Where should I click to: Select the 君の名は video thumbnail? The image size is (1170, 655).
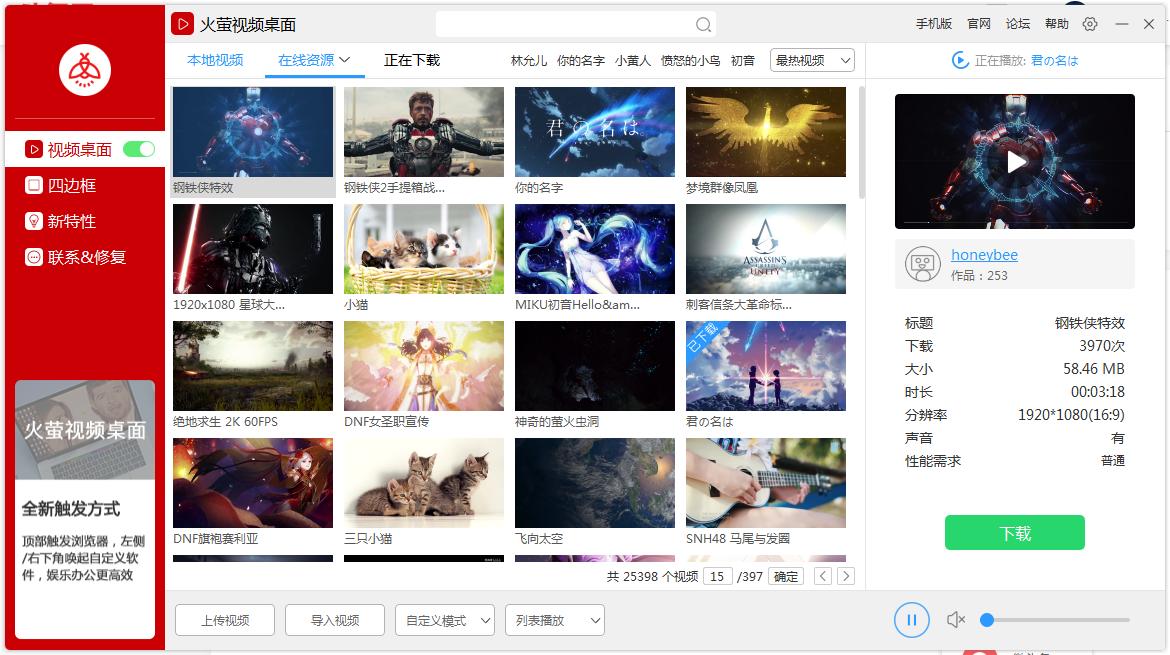pyautogui.click(x=765, y=365)
